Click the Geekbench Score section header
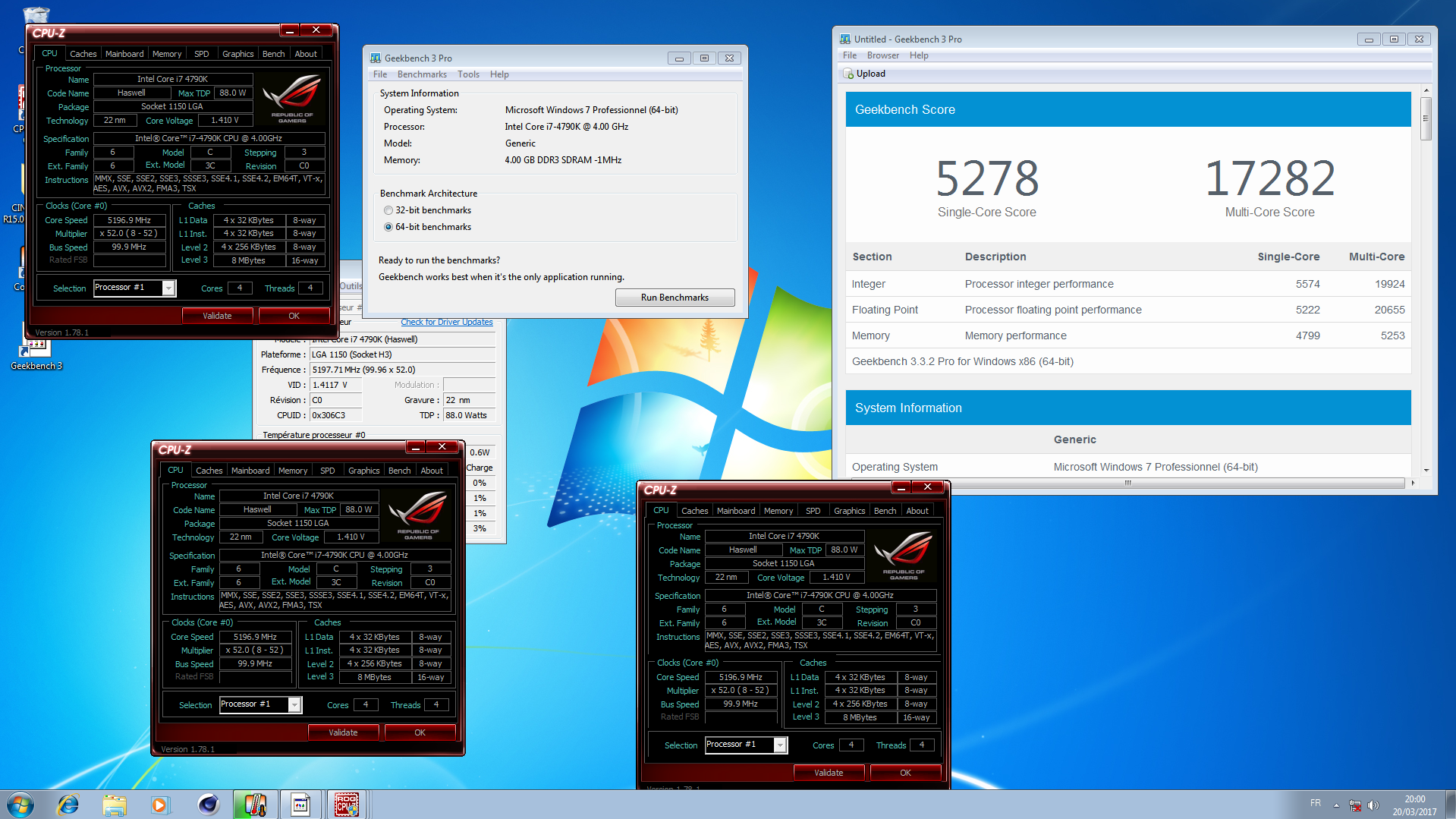Screen dimensions: 1456x819 pyautogui.click(x=1128, y=109)
